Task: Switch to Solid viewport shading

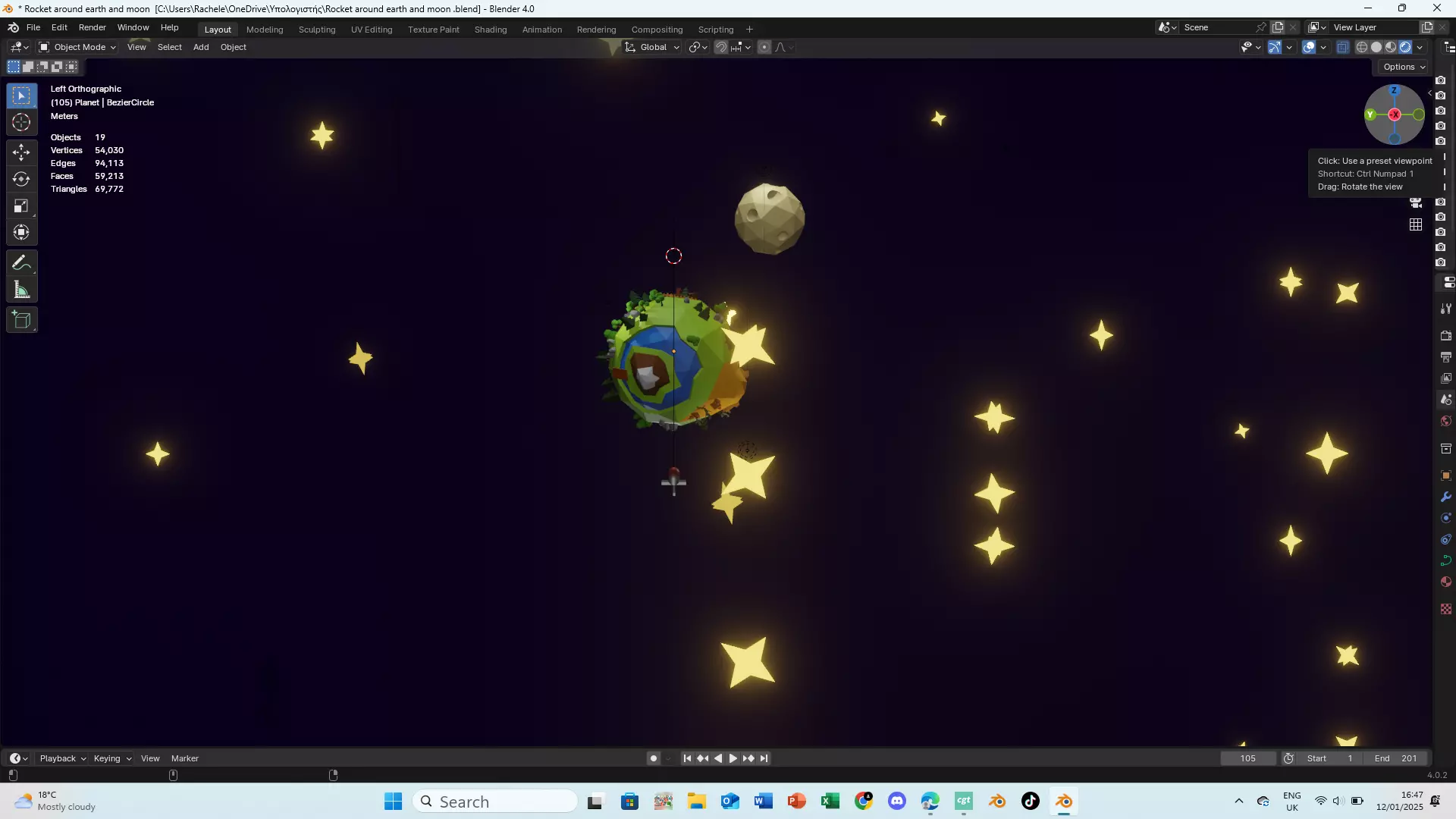Action: tap(1376, 47)
